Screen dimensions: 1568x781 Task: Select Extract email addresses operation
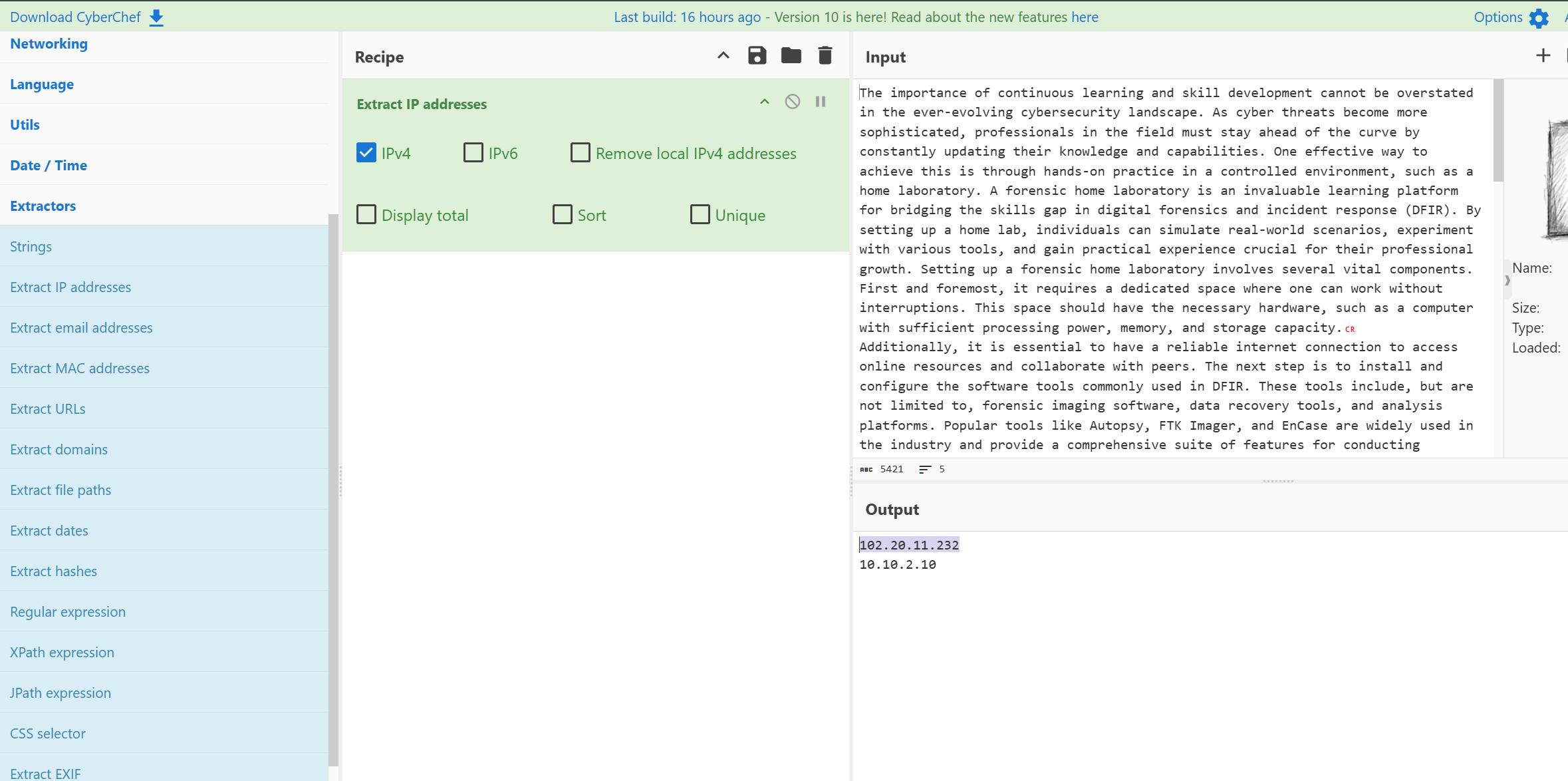click(x=164, y=328)
